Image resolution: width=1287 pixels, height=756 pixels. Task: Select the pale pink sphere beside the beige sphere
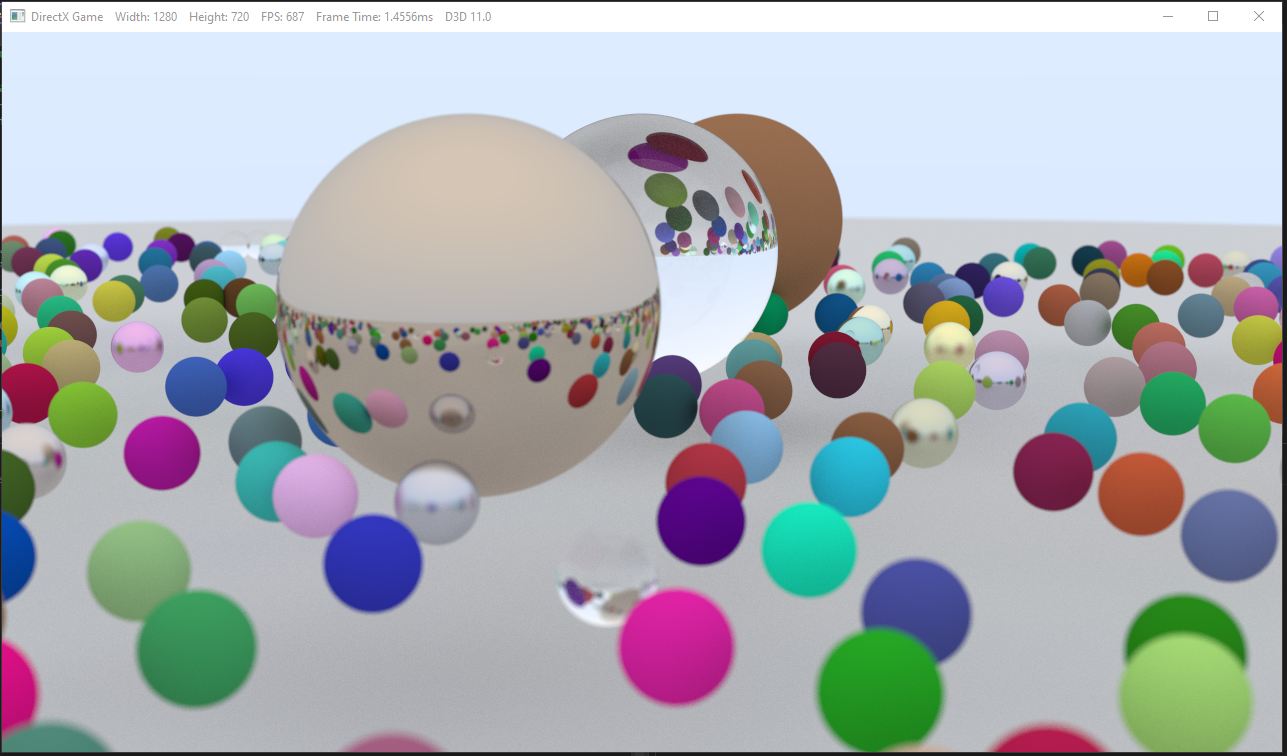[315, 496]
